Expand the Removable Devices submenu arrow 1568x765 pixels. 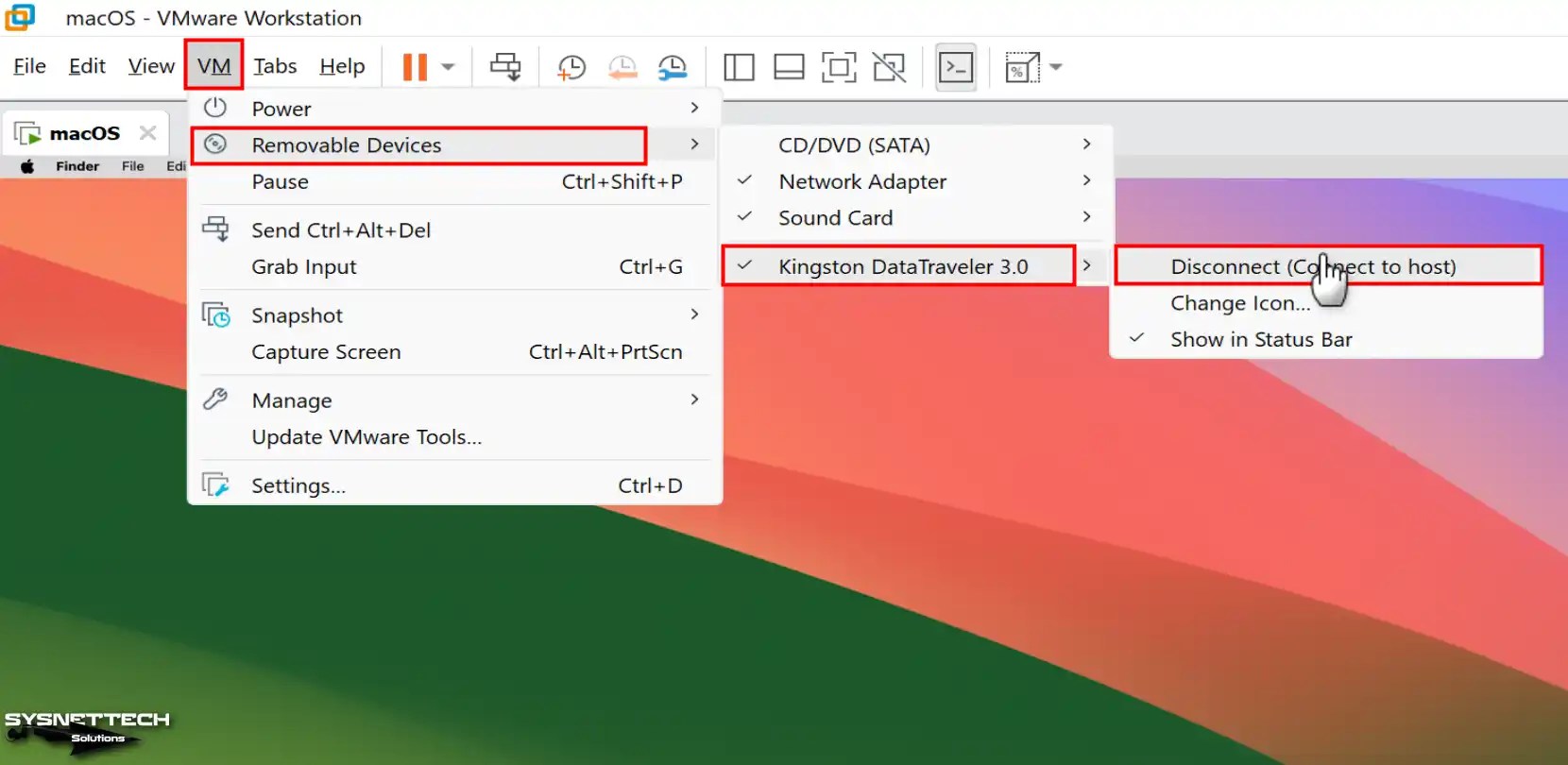click(x=695, y=144)
